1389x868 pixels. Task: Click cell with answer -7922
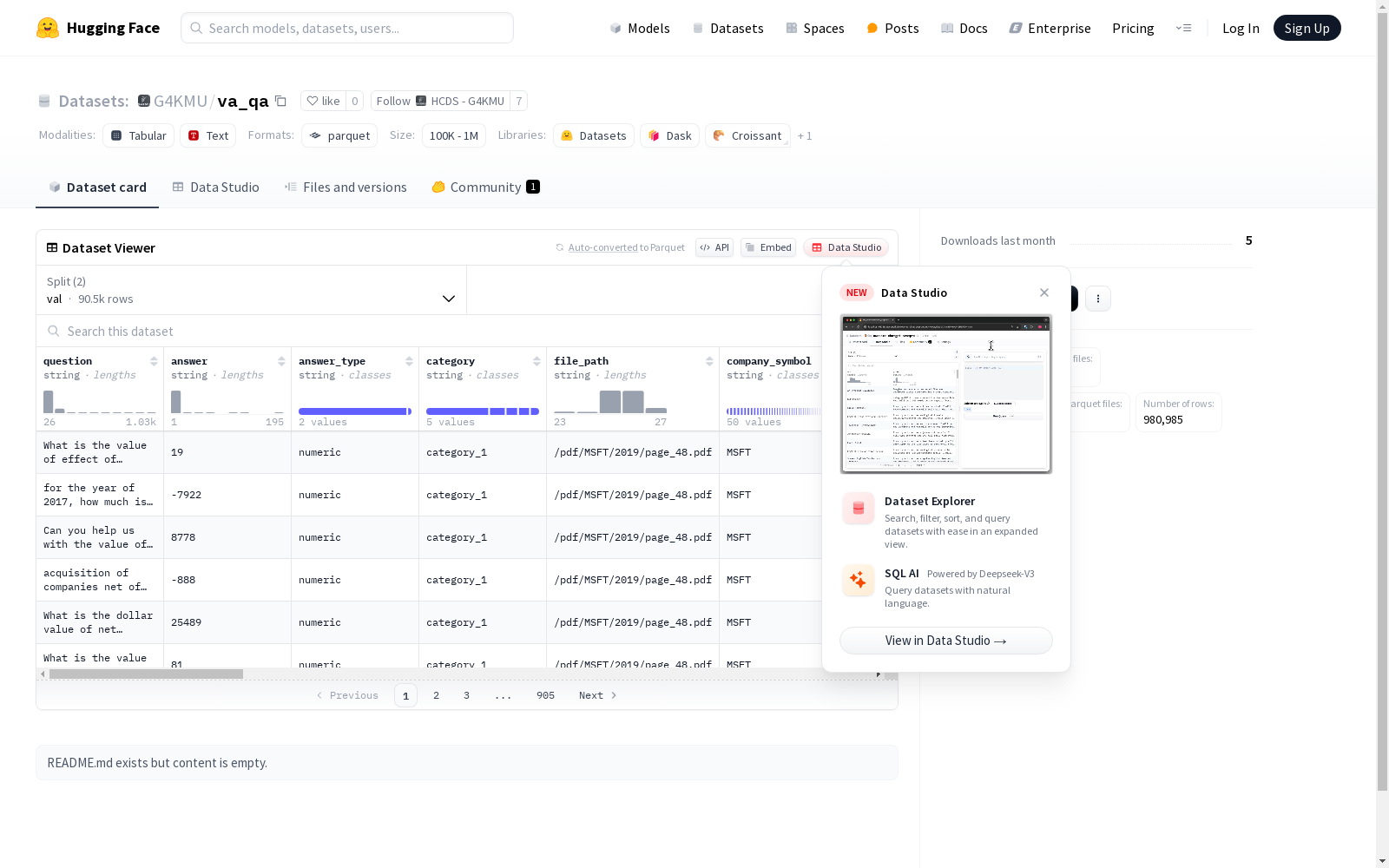[227, 495]
